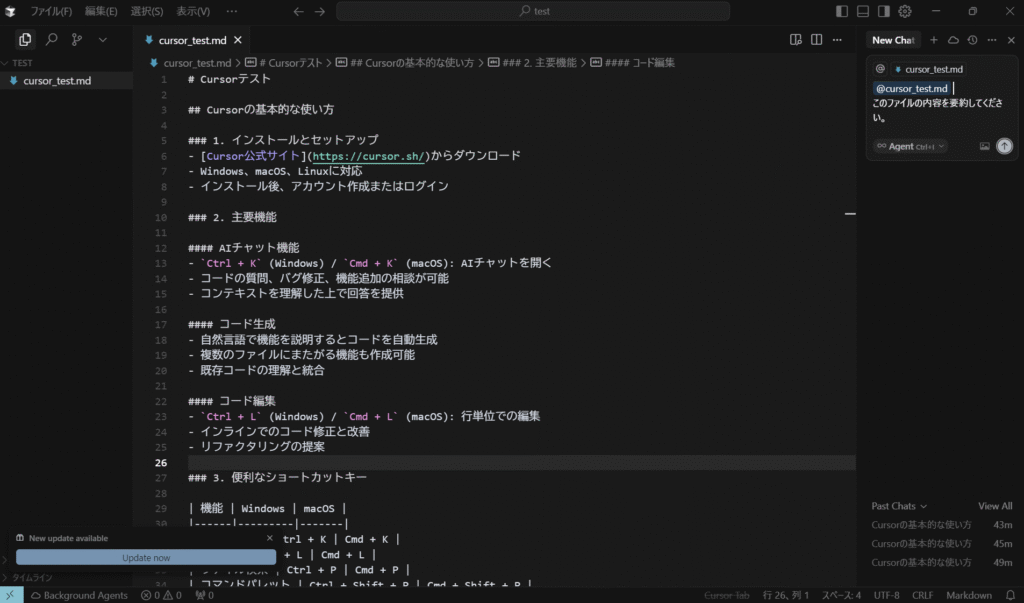Click the 'test' command center search box
The image size is (1024, 603).
click(533, 11)
